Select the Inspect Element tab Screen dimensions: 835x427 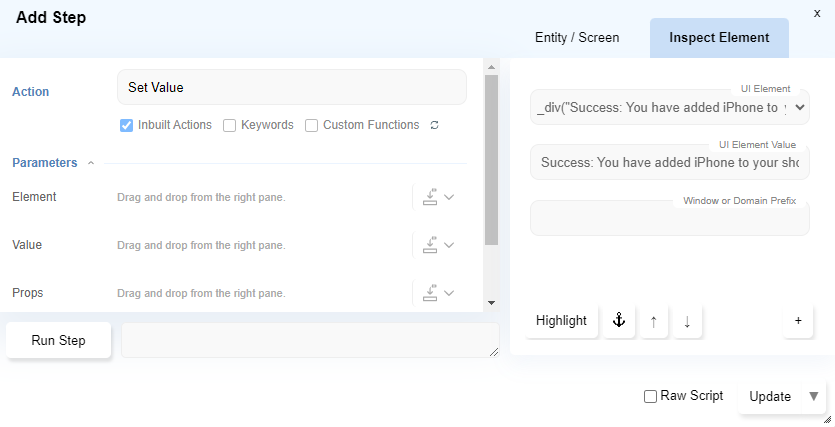[719, 38]
